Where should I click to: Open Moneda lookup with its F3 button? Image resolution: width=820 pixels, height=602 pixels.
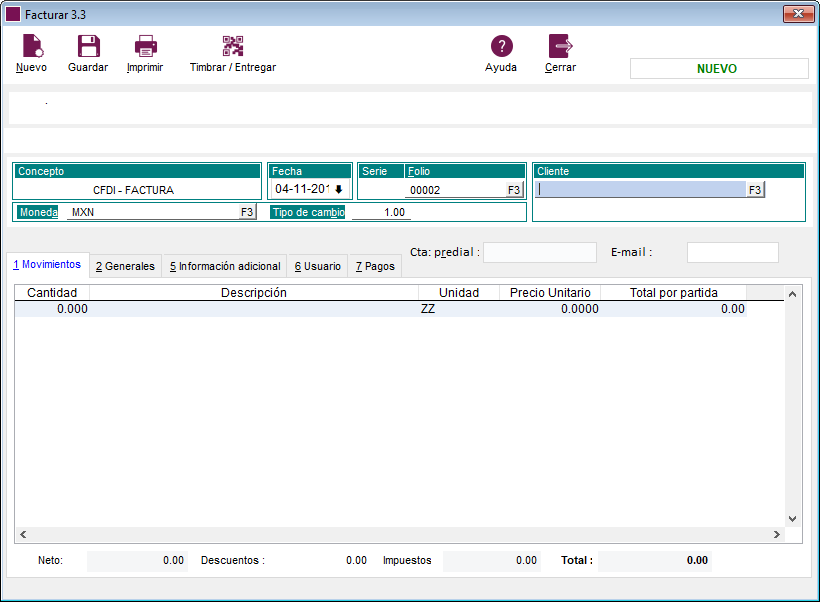click(247, 212)
